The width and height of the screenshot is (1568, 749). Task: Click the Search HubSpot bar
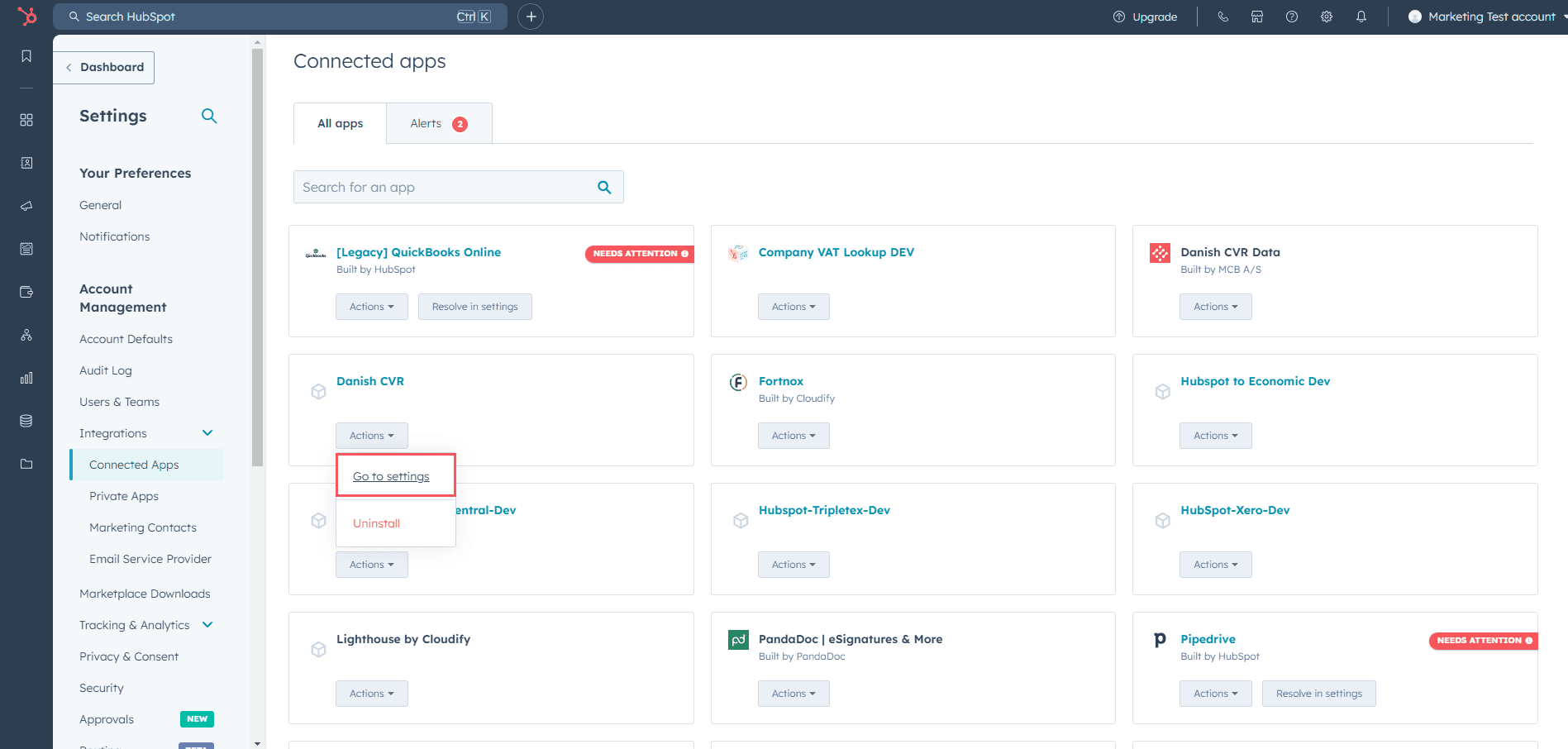(280, 17)
